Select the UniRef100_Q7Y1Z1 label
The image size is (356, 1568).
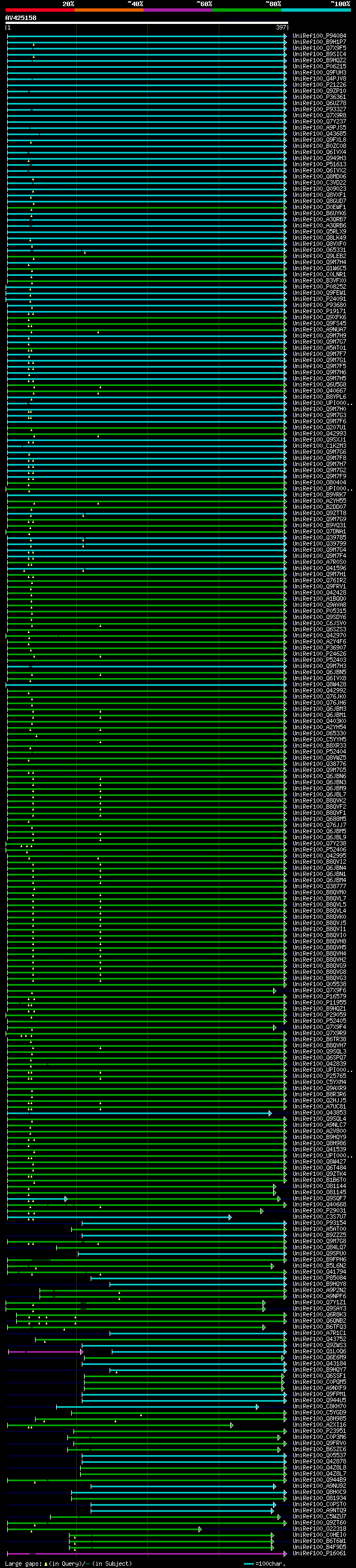(x=319, y=1303)
